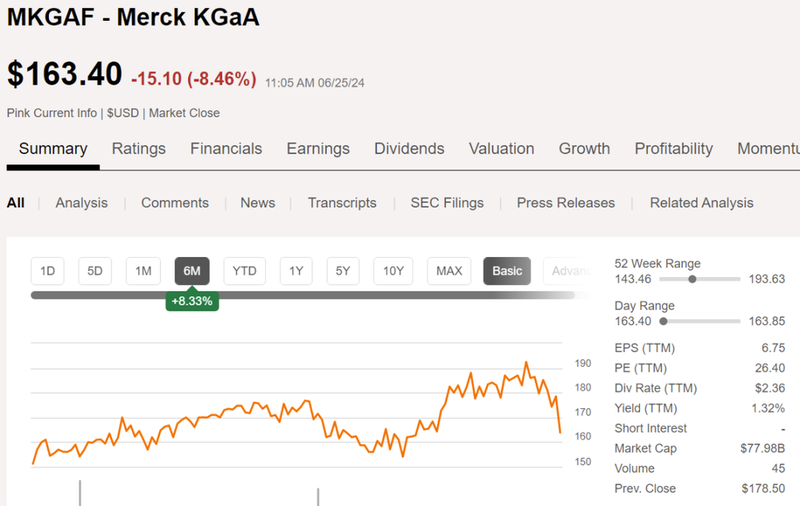The image size is (800, 506).
Task: Go to the Dividends tab
Action: pos(409,149)
